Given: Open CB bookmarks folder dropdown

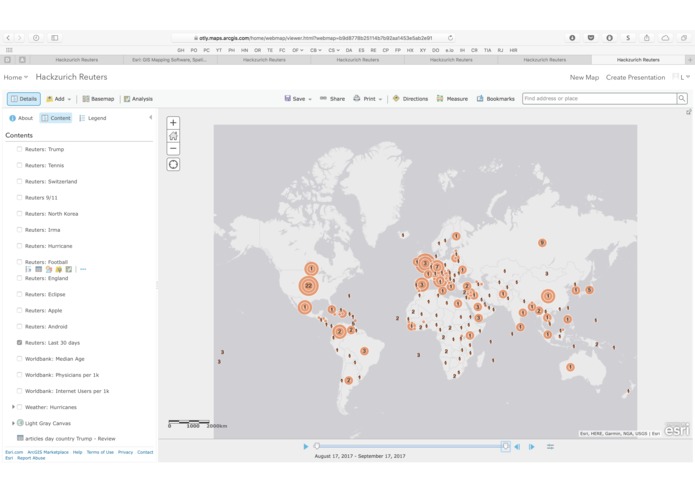Looking at the screenshot, I should (x=316, y=51).
